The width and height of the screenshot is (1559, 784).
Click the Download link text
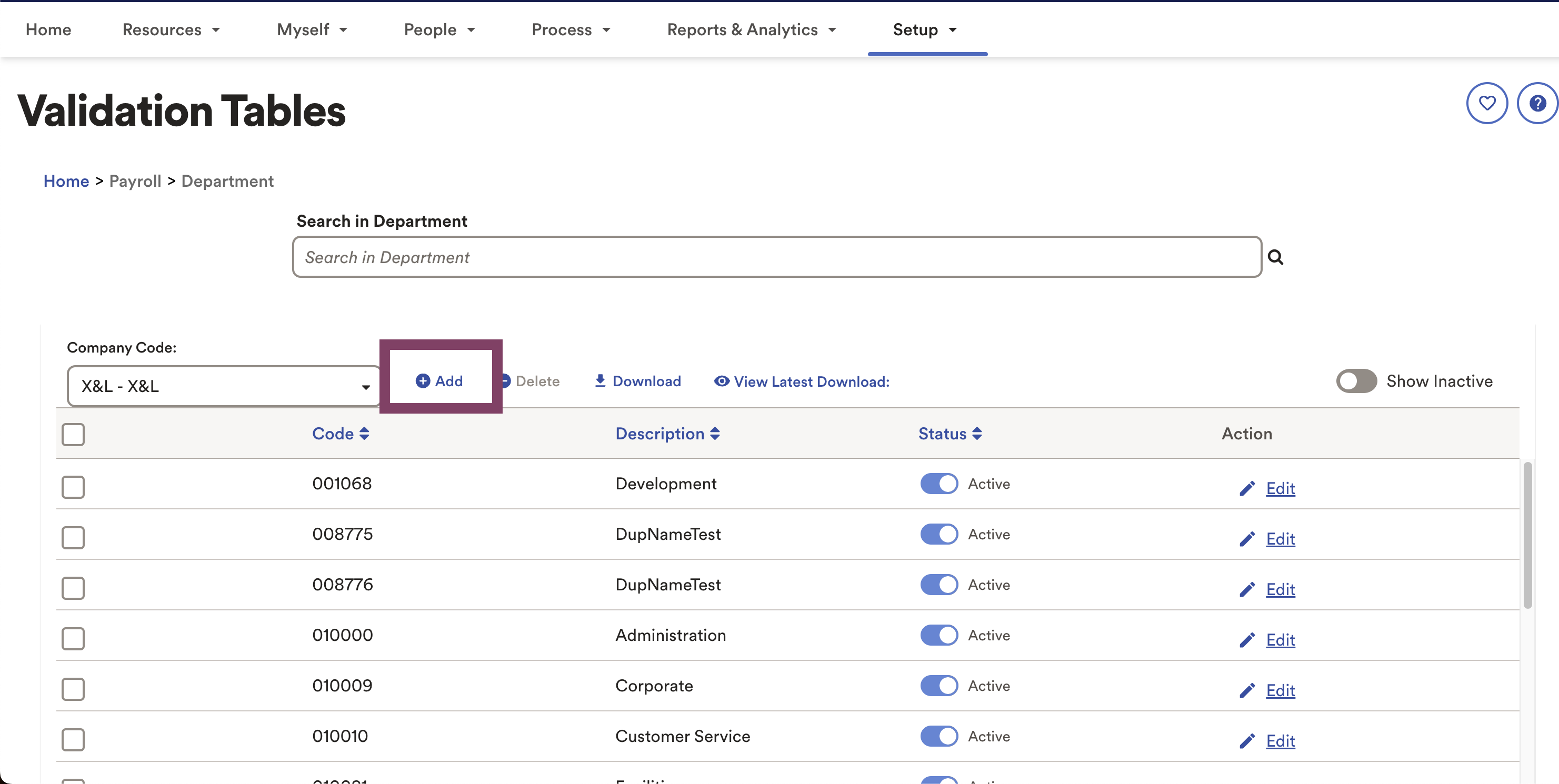[646, 381]
